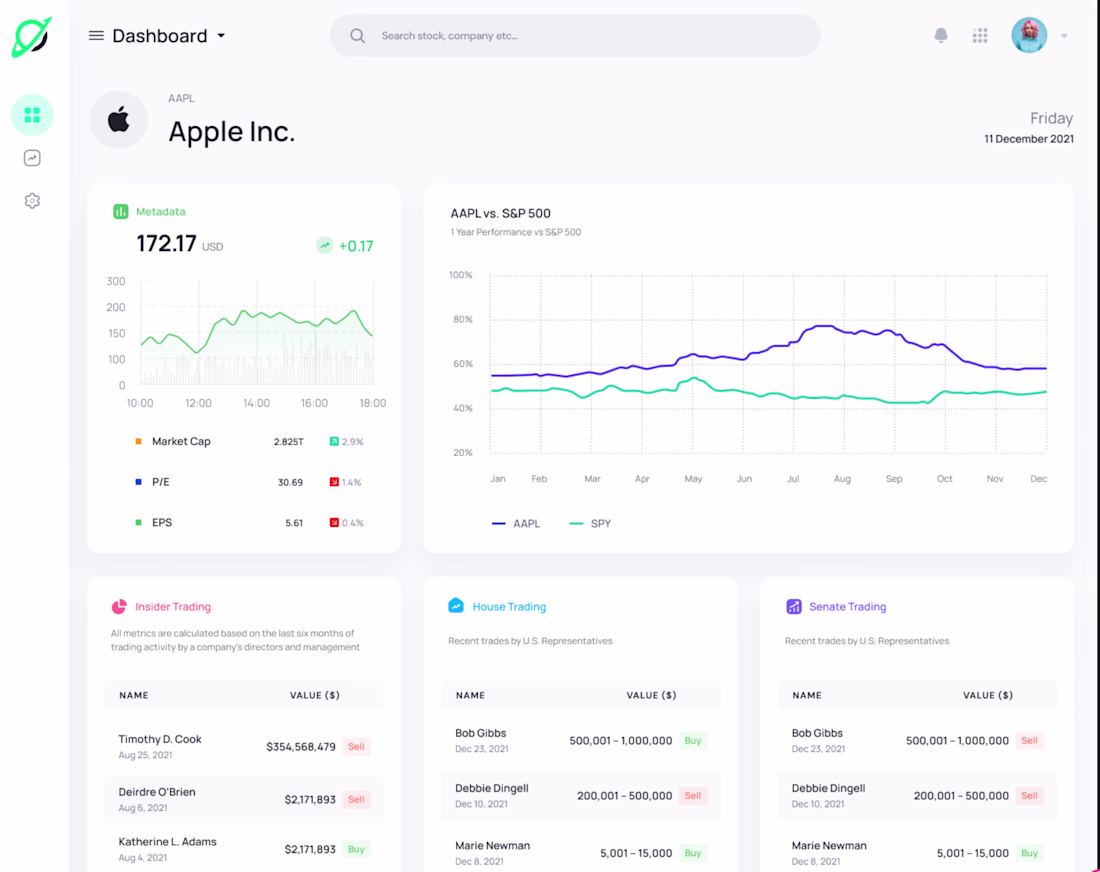Screen dimensions: 1100x872
Task: Click the search magnifier icon
Action: point(357,36)
